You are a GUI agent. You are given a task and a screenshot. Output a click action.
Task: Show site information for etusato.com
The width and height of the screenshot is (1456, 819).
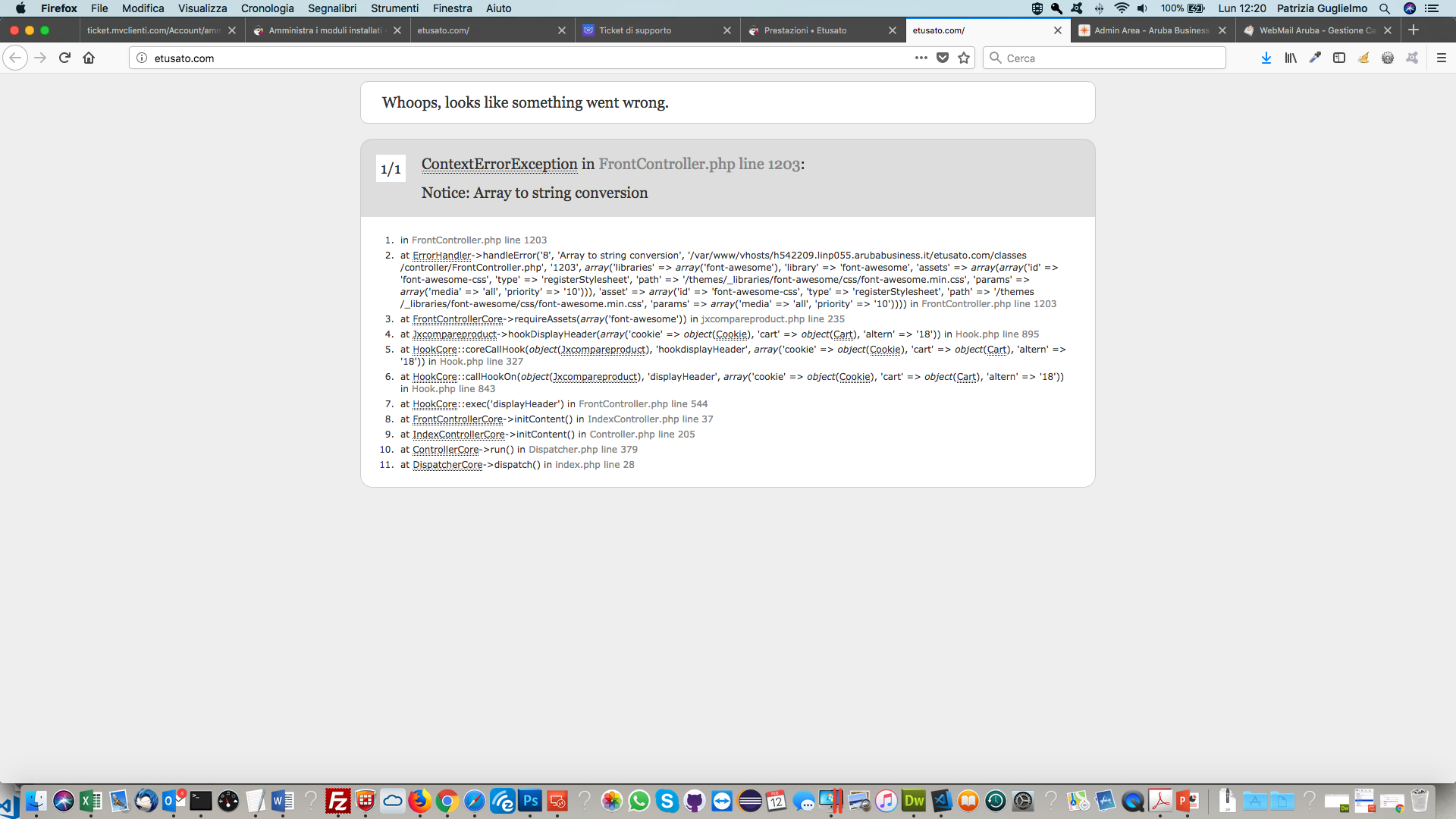point(142,58)
